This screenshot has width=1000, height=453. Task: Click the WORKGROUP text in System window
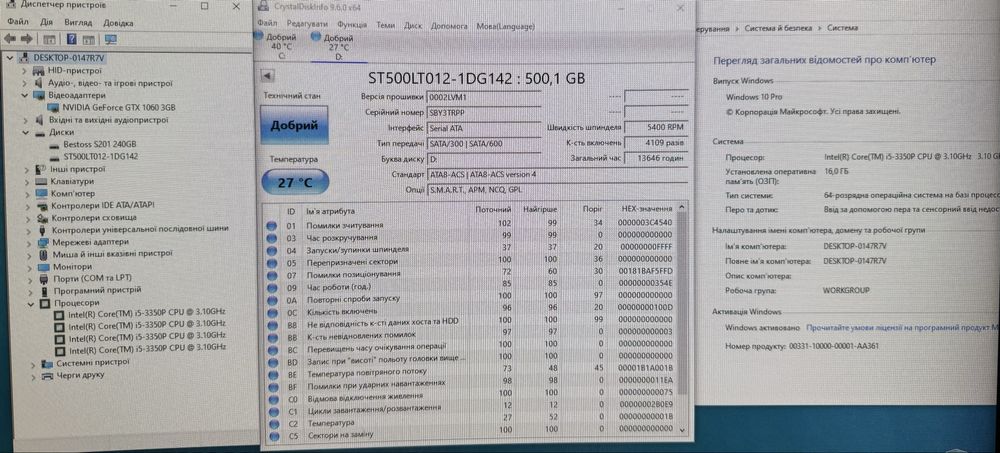pyautogui.click(x=846, y=290)
